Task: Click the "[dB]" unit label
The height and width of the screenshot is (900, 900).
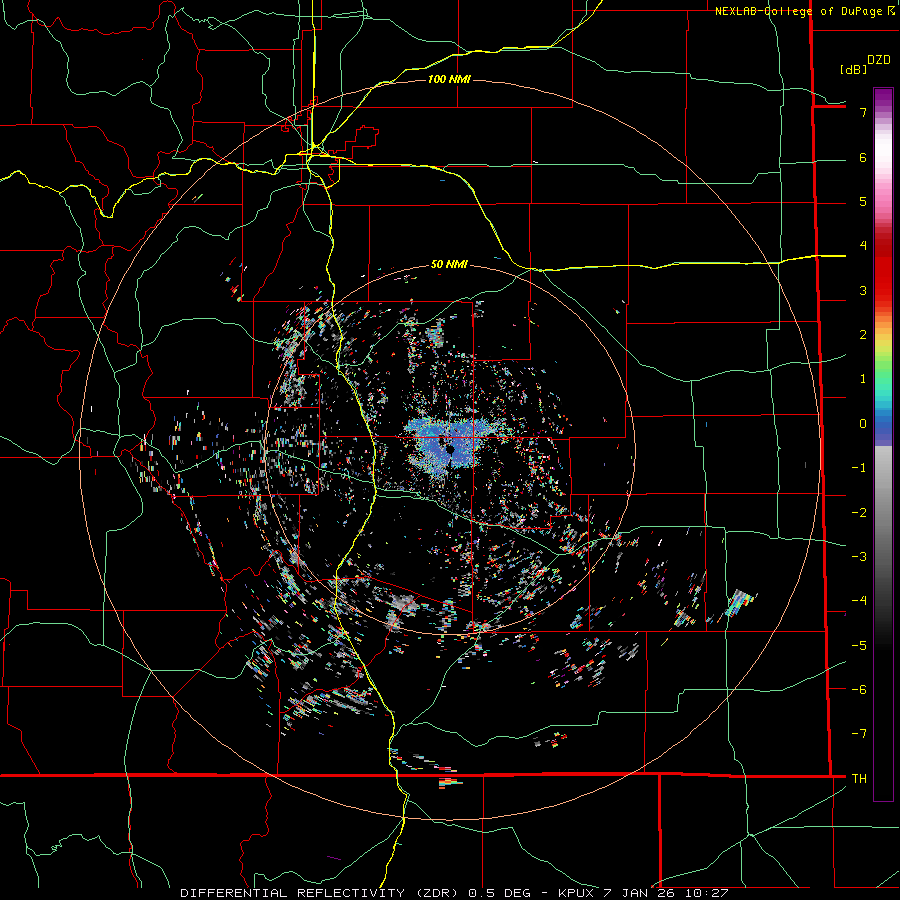Action: click(853, 69)
